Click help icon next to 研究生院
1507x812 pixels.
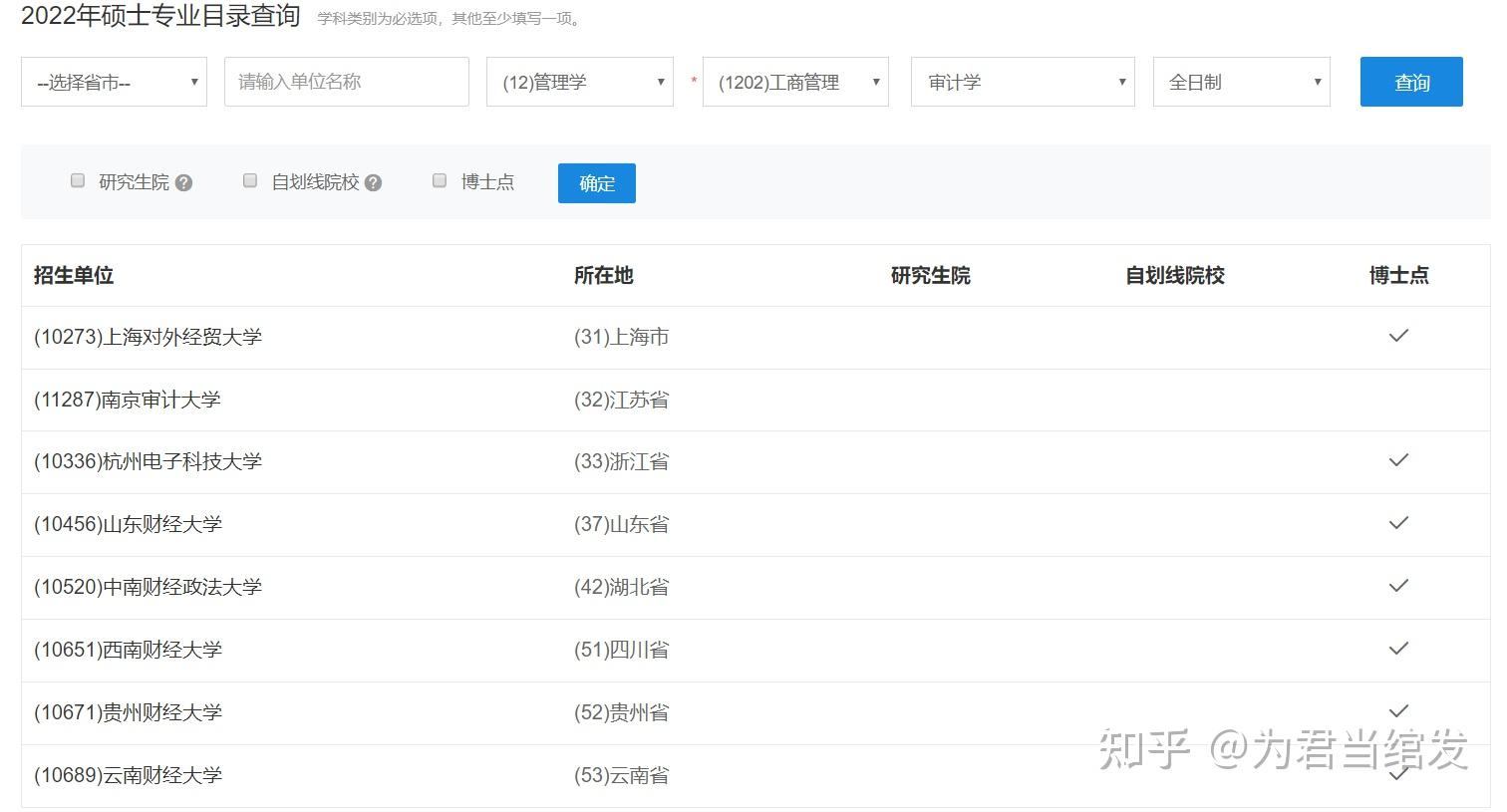(x=183, y=183)
